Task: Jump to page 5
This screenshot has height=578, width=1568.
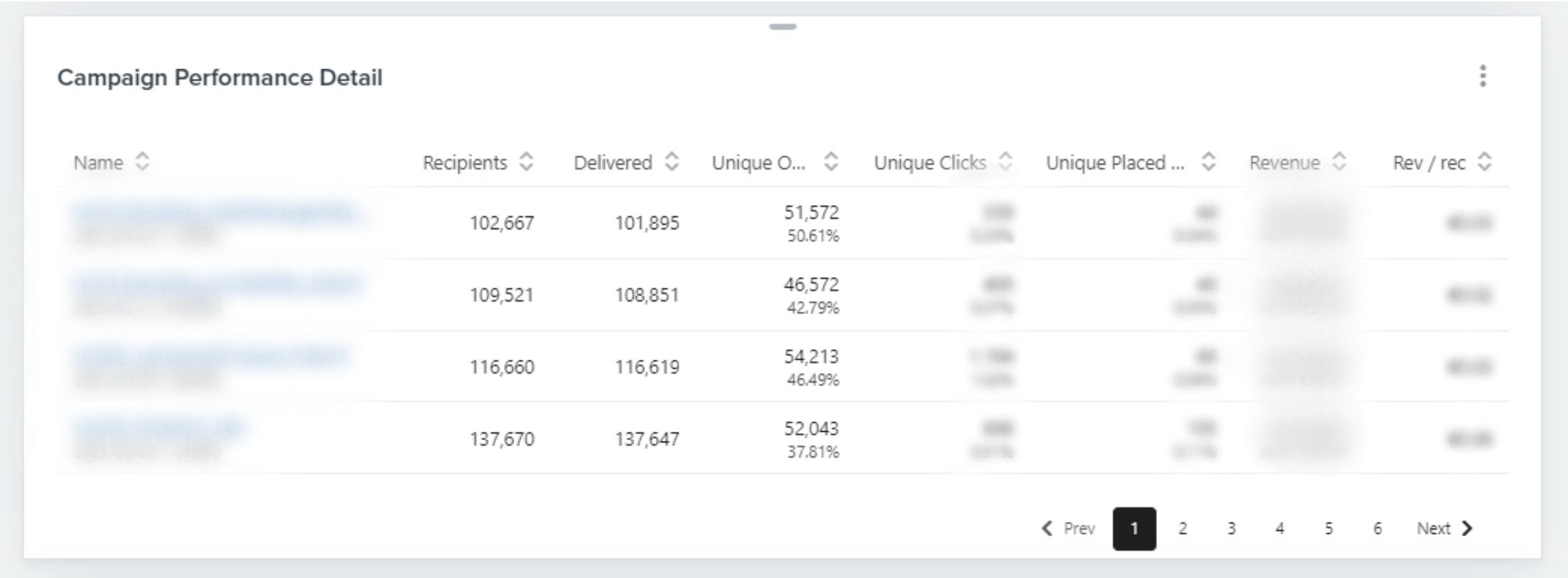Action: click(x=1329, y=528)
